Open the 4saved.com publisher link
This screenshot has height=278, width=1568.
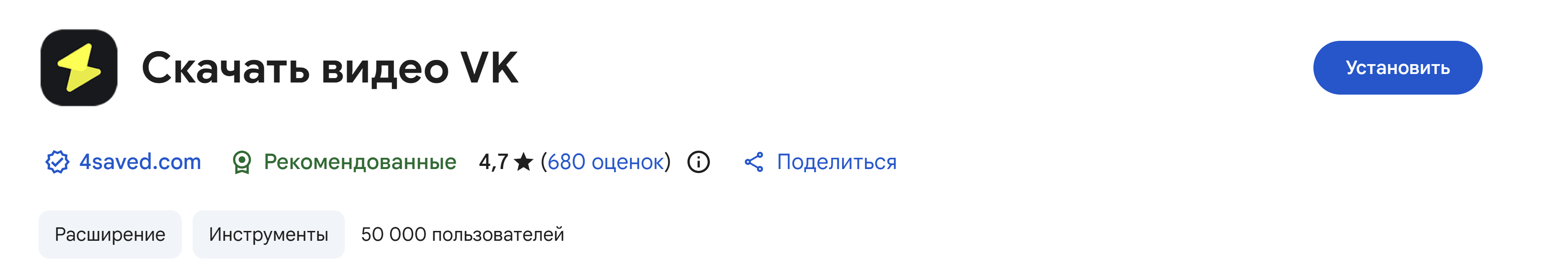140,162
